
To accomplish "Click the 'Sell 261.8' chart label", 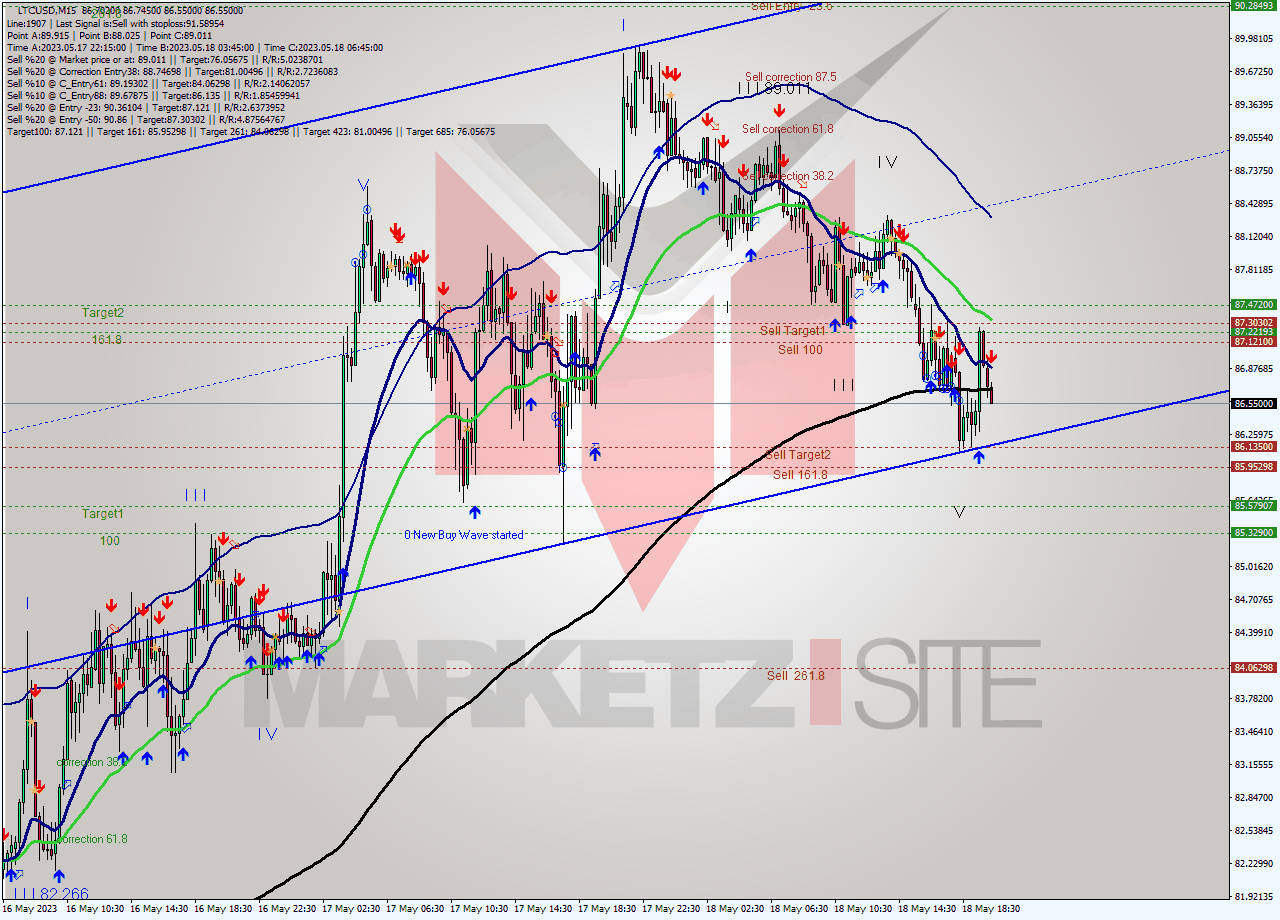I will (x=796, y=676).
